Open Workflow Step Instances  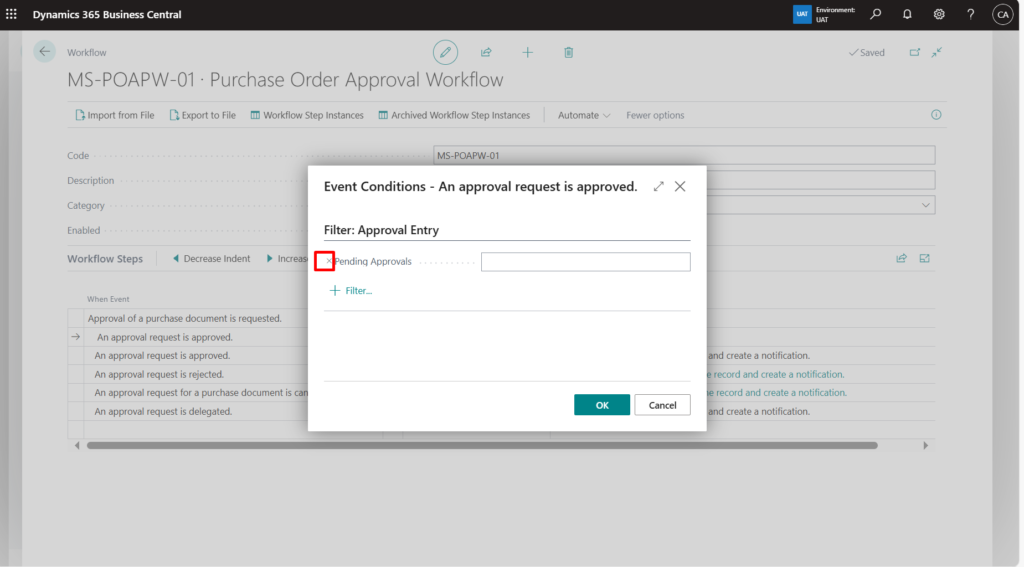307,115
